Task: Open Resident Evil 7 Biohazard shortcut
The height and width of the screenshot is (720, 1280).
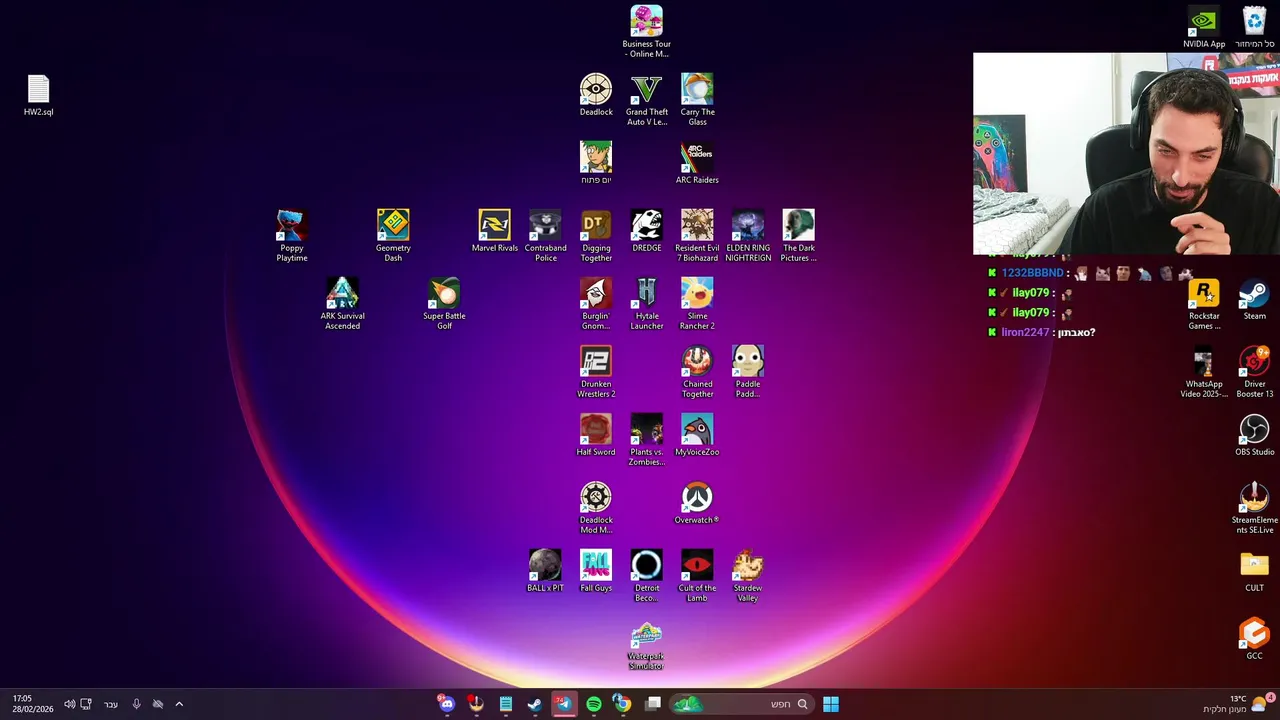Action: (697, 235)
